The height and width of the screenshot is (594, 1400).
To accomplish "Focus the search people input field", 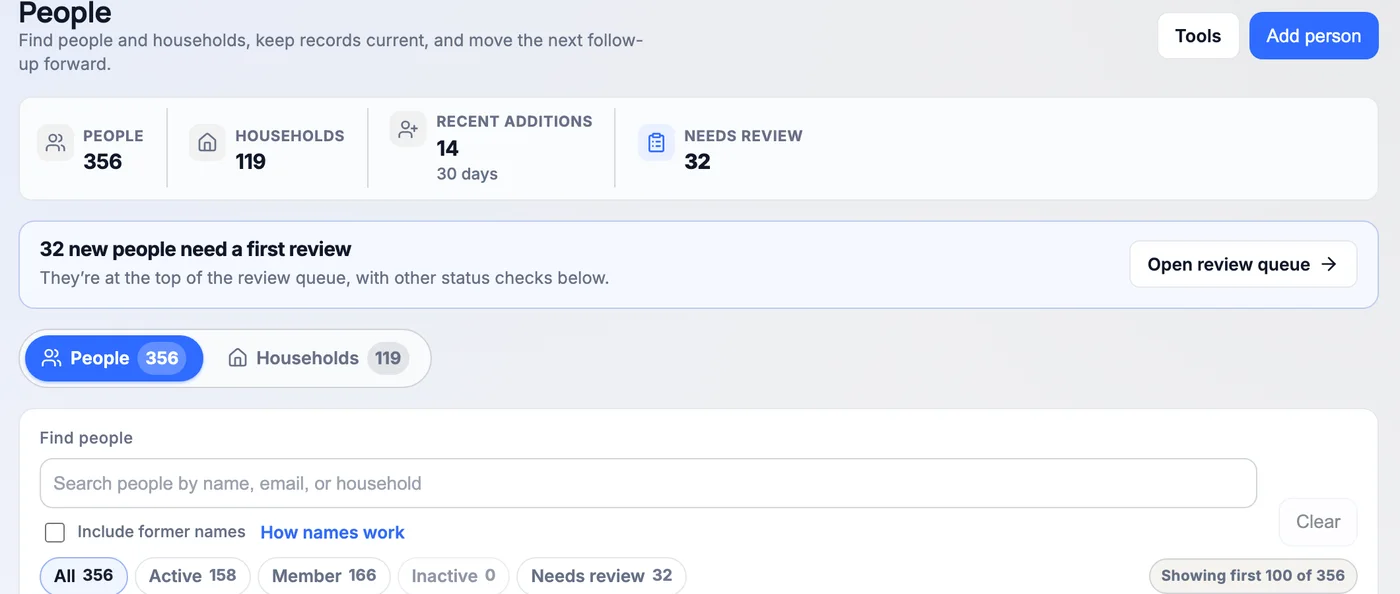I will [x=648, y=484].
